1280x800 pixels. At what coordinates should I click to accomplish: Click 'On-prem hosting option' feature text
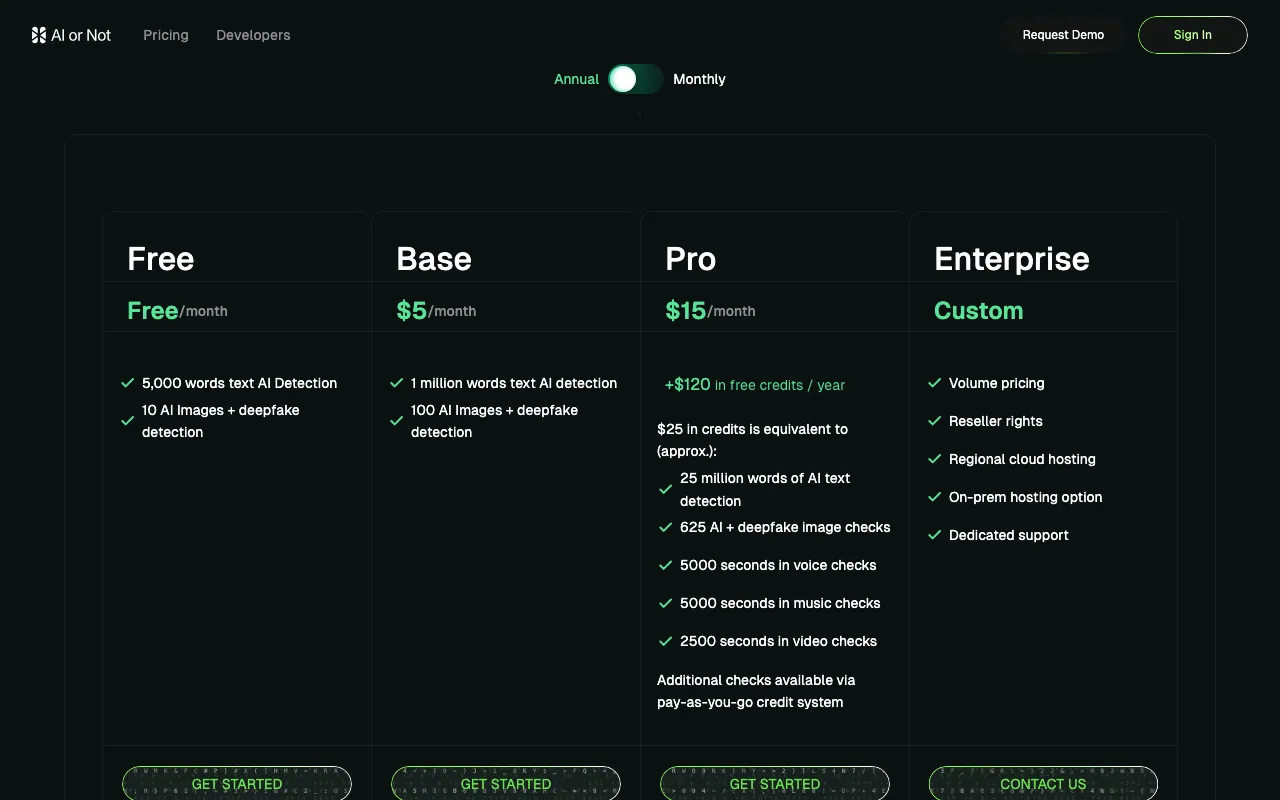click(x=1026, y=497)
